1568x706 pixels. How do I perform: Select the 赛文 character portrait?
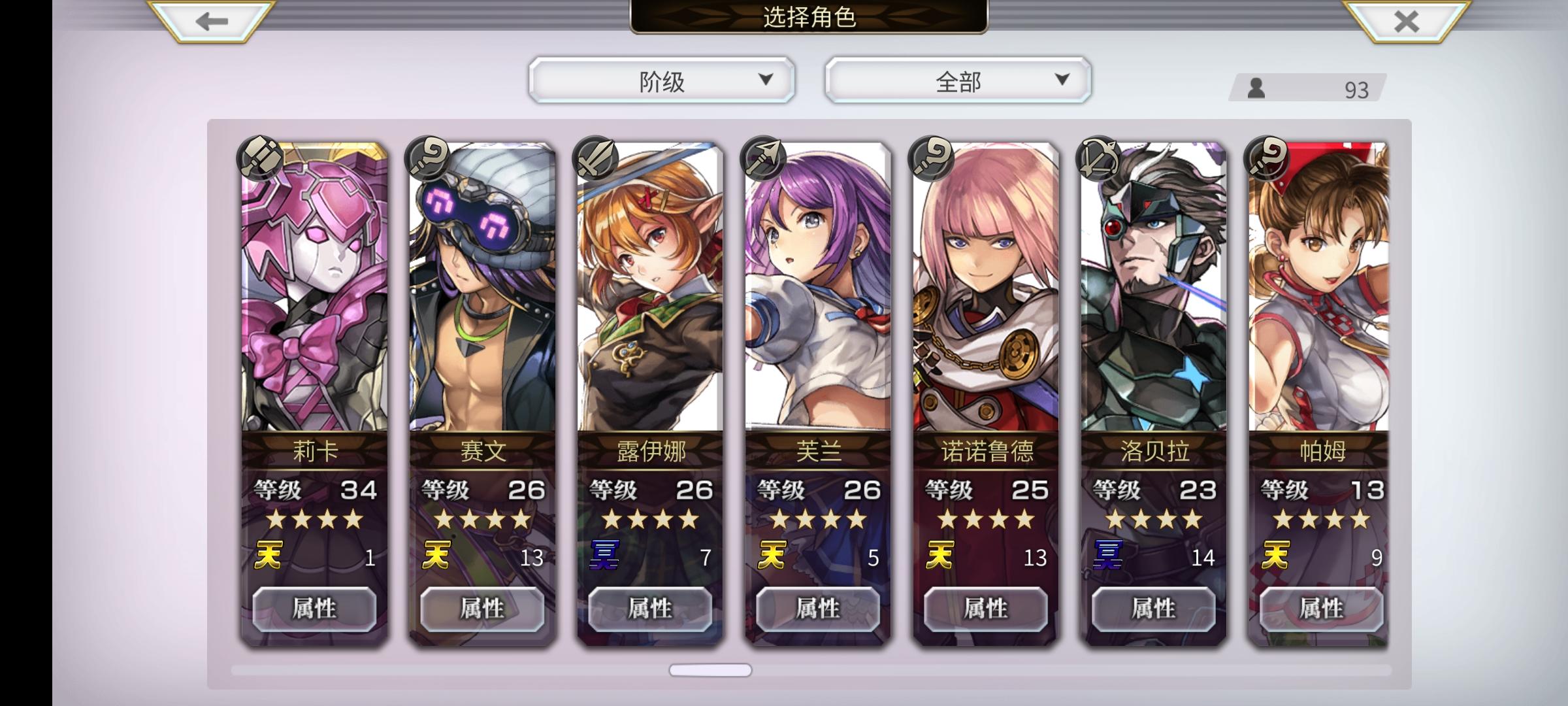(x=482, y=288)
